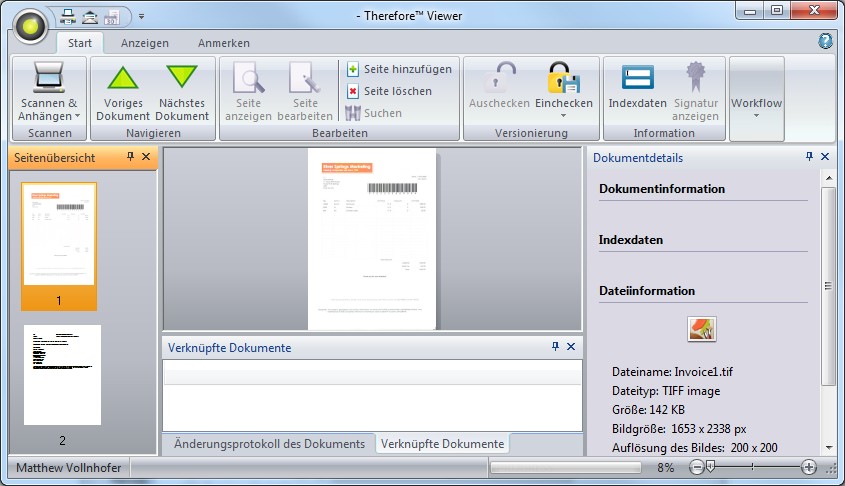Toggle pin on Dokumentdetails panel
Screen dimensions: 845x486
tap(809, 157)
